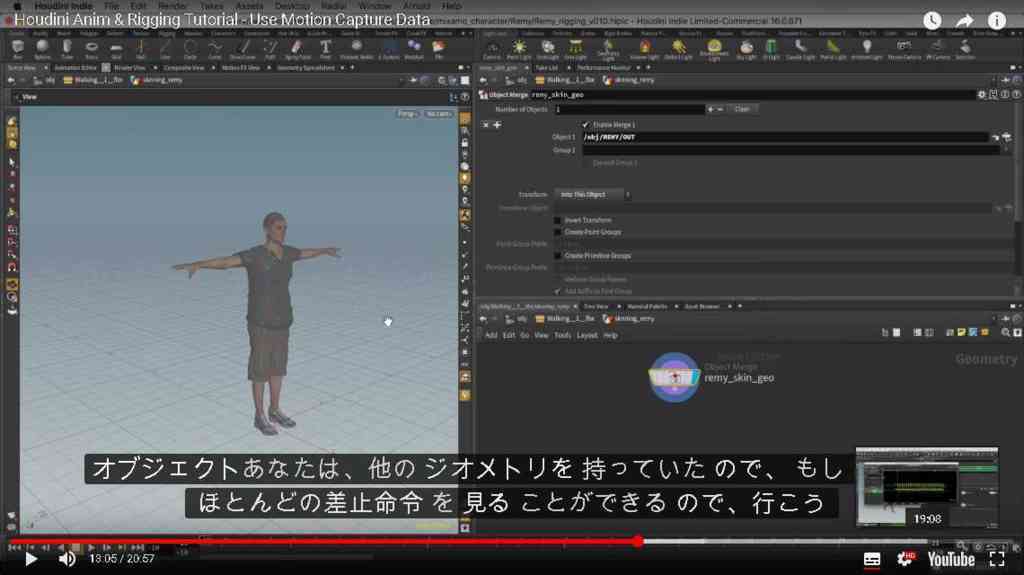Click the red video progress scrubber

[638, 541]
